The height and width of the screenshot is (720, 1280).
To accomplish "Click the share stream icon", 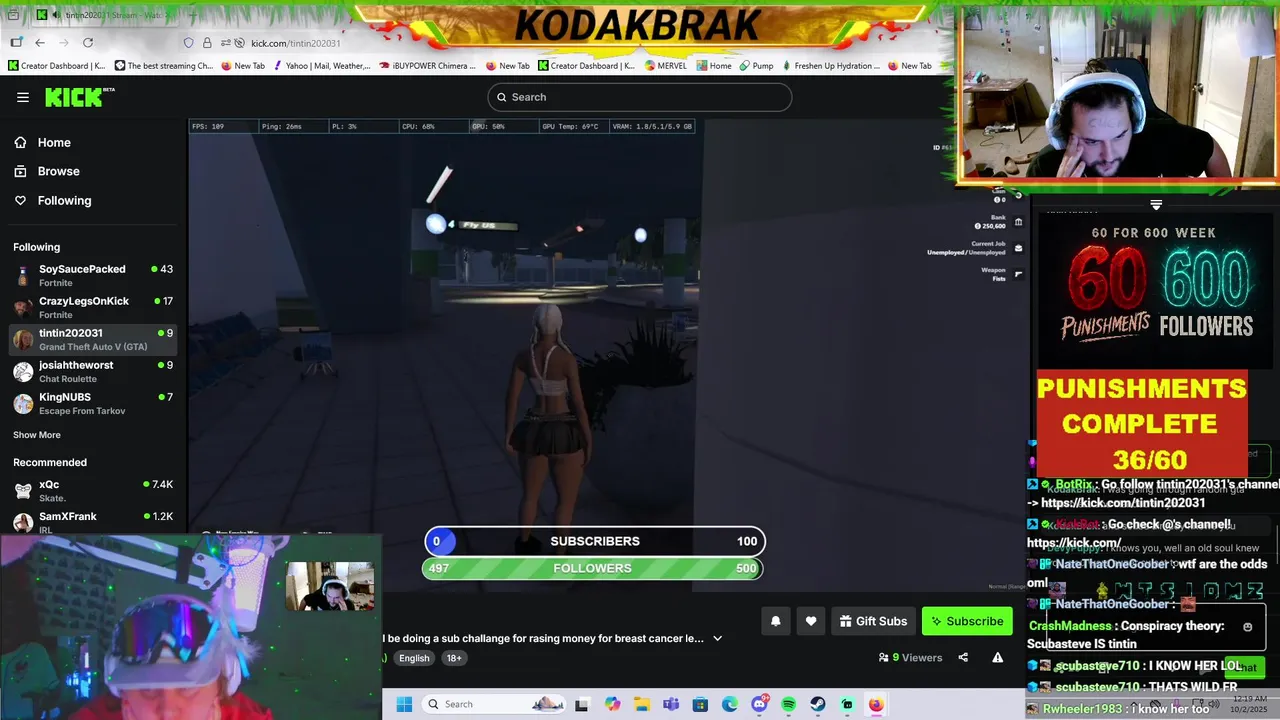I will point(963,657).
